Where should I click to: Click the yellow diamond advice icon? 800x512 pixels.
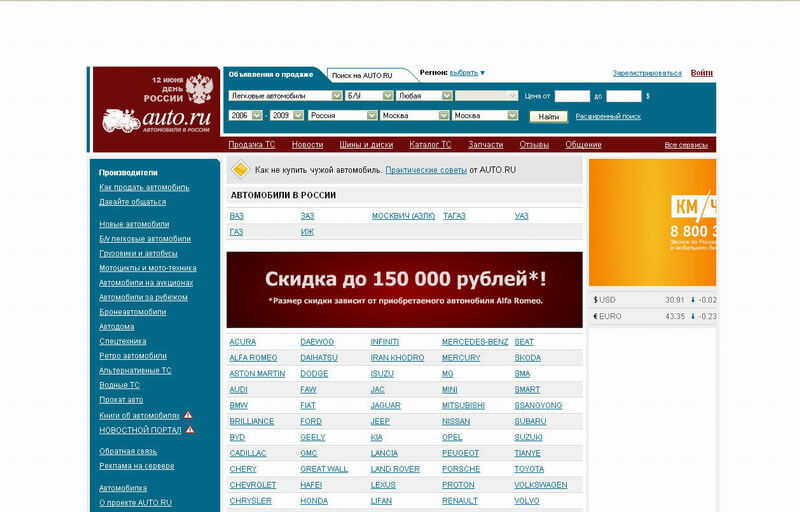tap(240, 170)
